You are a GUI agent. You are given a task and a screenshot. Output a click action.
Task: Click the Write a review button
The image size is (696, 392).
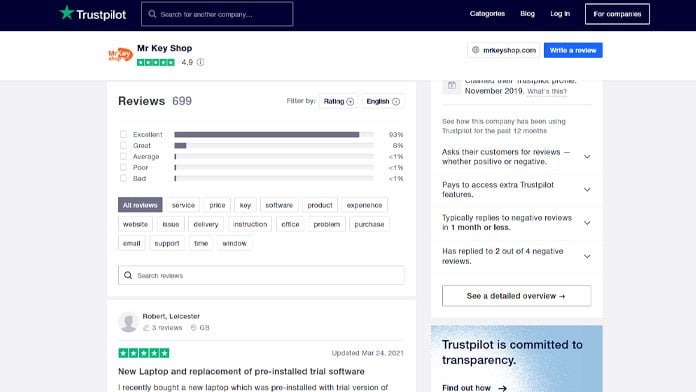(x=573, y=50)
